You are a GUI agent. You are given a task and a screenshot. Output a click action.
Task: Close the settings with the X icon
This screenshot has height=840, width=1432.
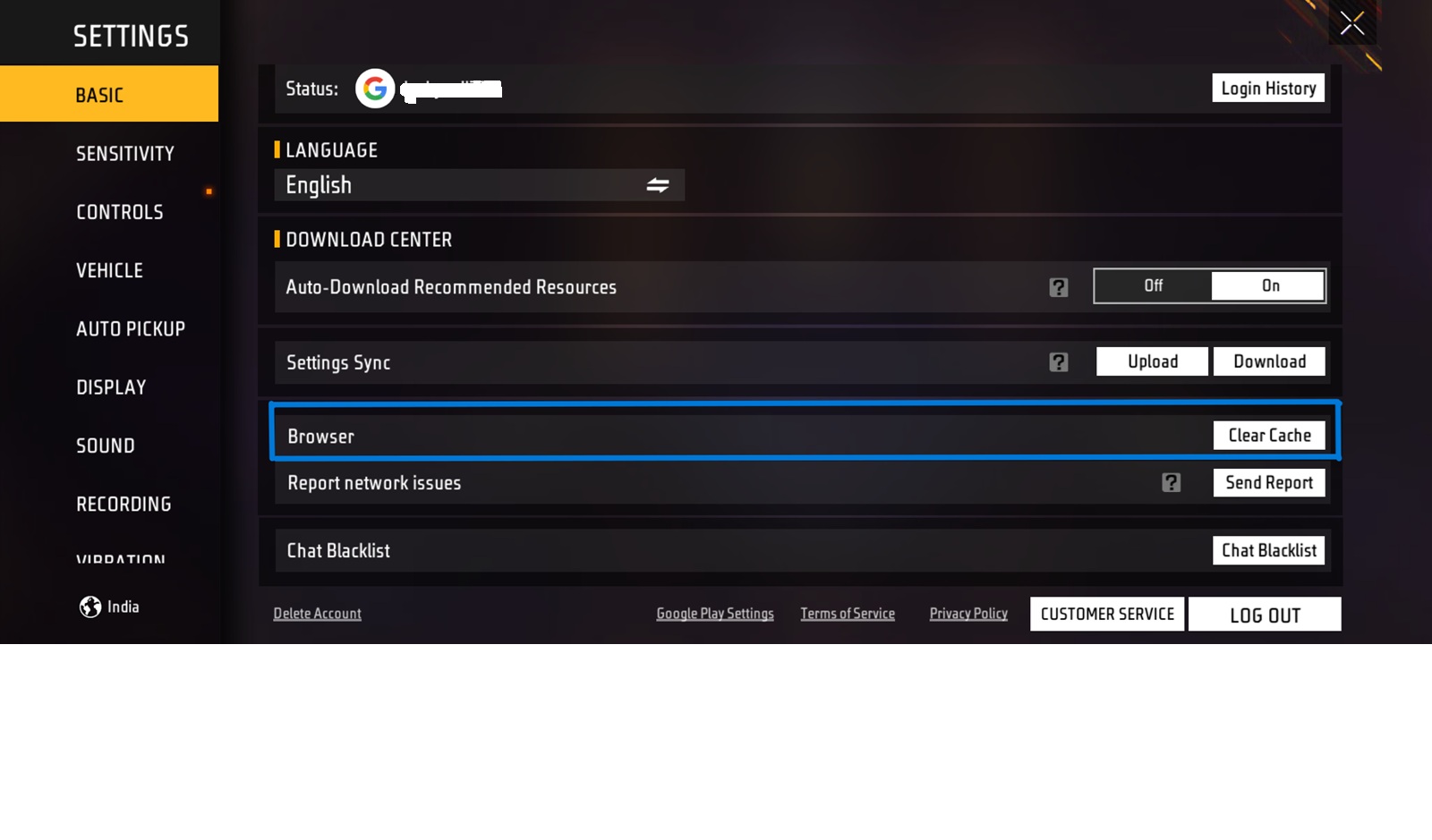tap(1352, 23)
